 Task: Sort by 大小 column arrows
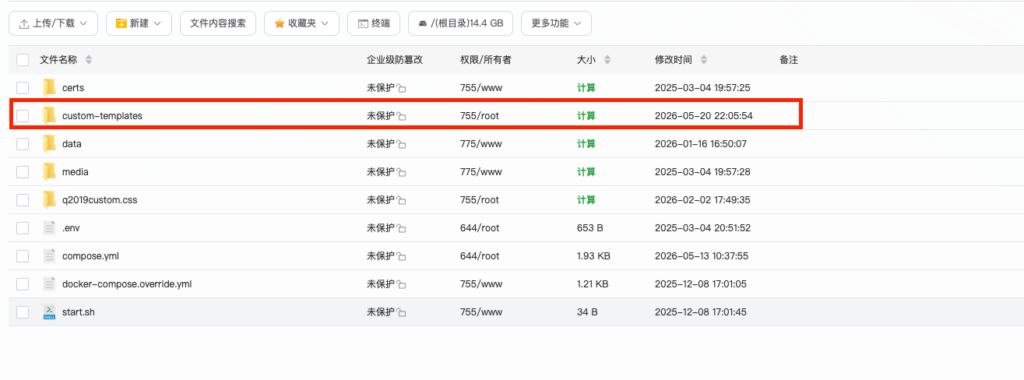click(x=607, y=60)
